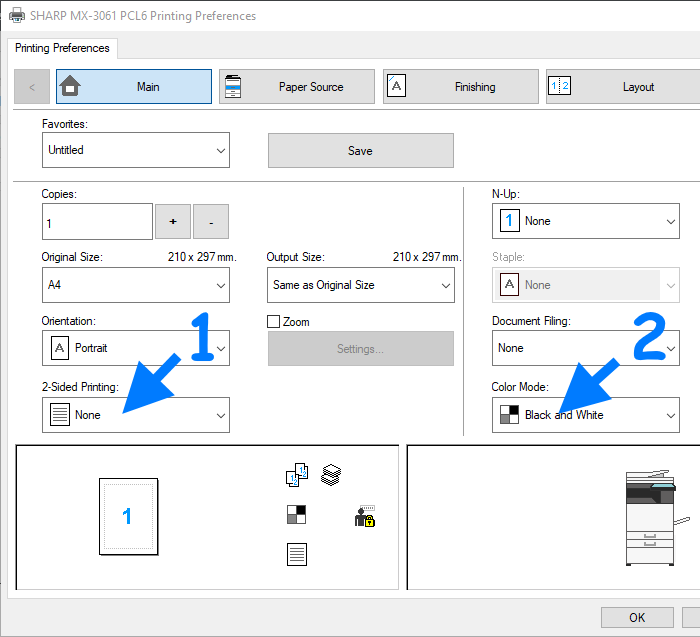Image resolution: width=700 pixels, height=637 pixels.
Task: Open the greyed-out Staple dropdown
Action: coord(586,285)
